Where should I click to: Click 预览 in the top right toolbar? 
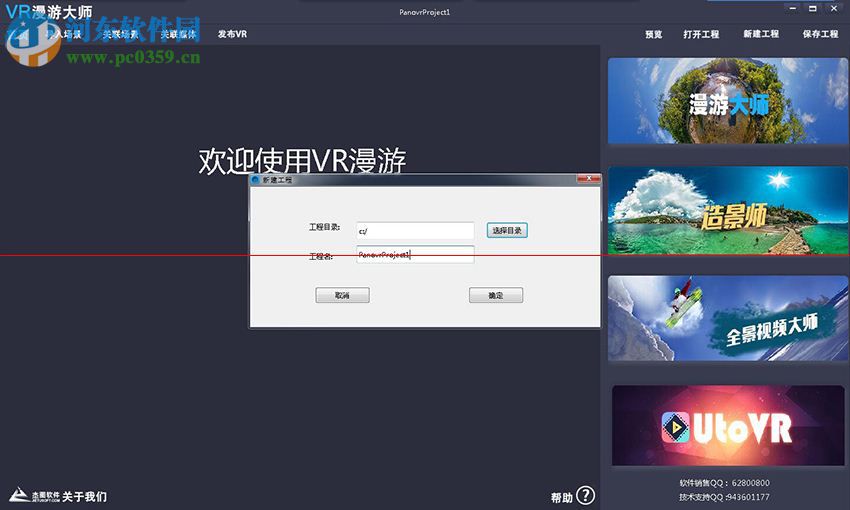point(654,34)
